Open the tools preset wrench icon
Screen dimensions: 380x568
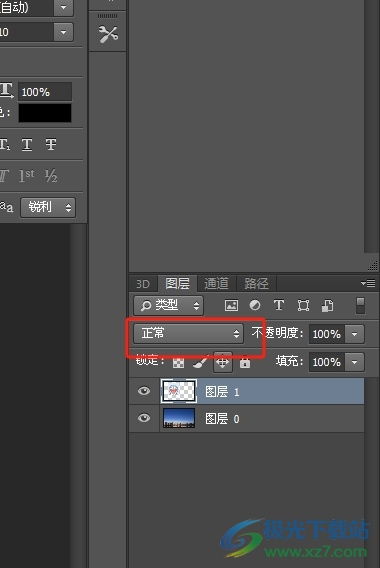point(108,34)
